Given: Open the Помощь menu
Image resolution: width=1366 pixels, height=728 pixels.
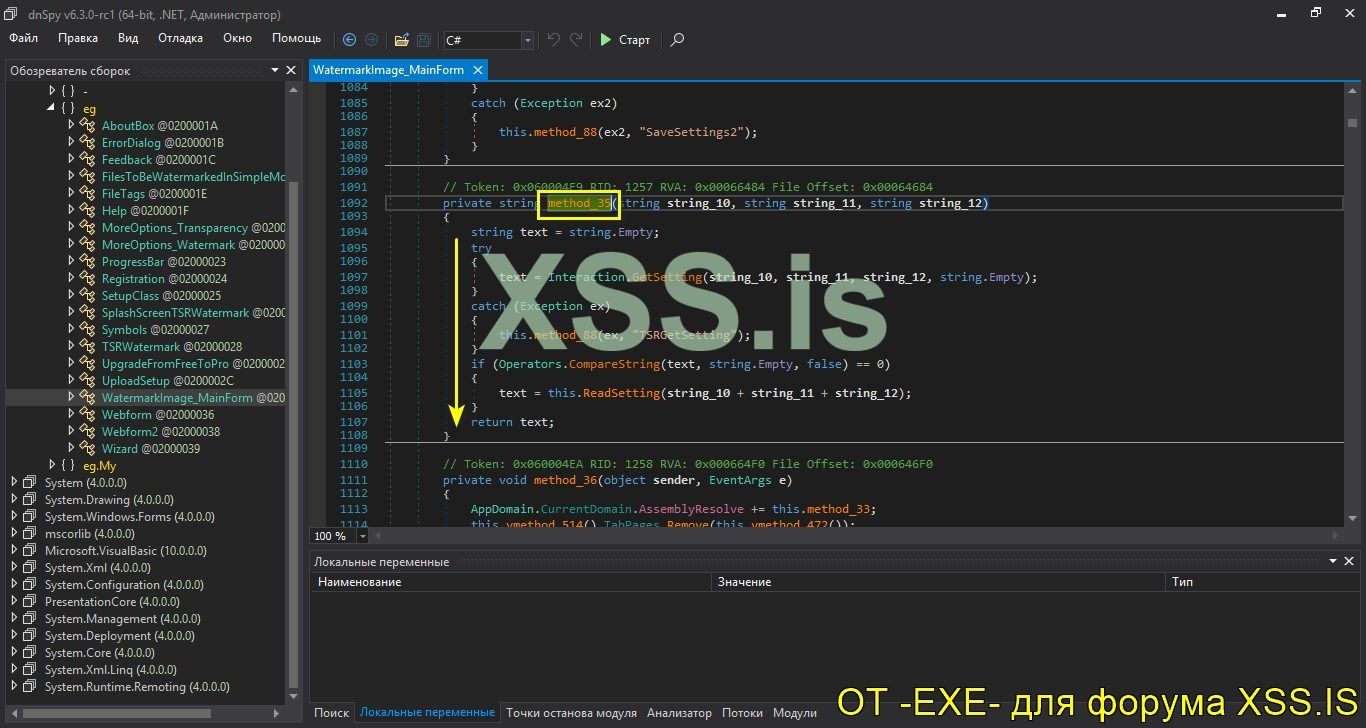Looking at the screenshot, I should pos(297,38).
